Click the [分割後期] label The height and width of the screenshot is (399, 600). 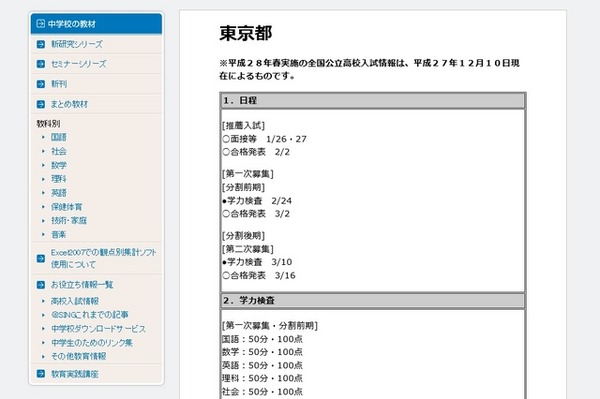pyautogui.click(x=243, y=236)
